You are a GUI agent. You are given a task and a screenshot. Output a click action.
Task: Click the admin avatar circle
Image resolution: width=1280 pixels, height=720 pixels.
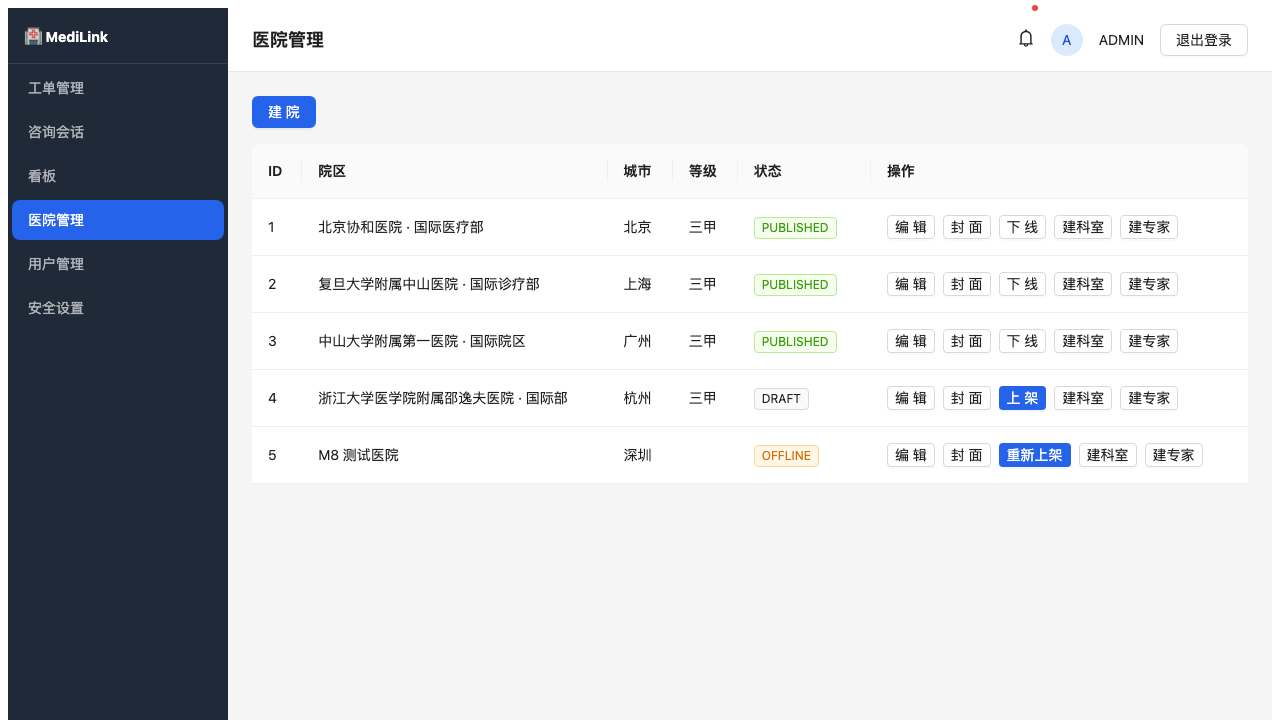point(1067,40)
